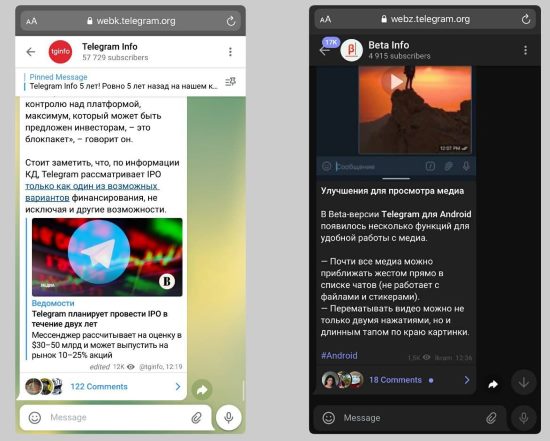Open the more options menu in Telegram Info
The image size is (550, 441).
230,52
